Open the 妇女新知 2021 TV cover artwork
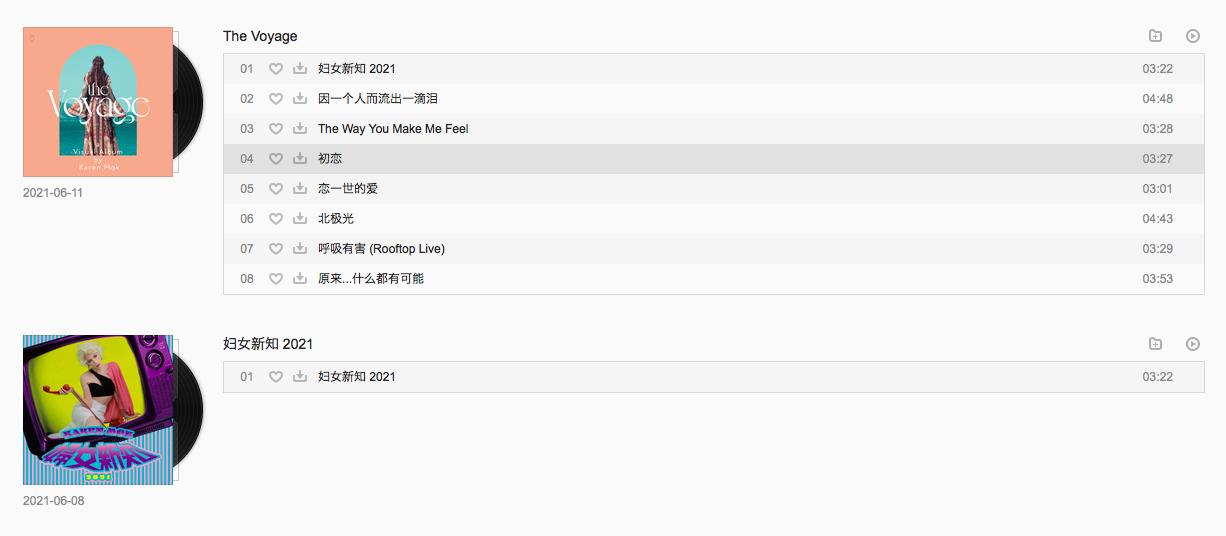Viewport: 1226px width, 536px height. (98, 410)
